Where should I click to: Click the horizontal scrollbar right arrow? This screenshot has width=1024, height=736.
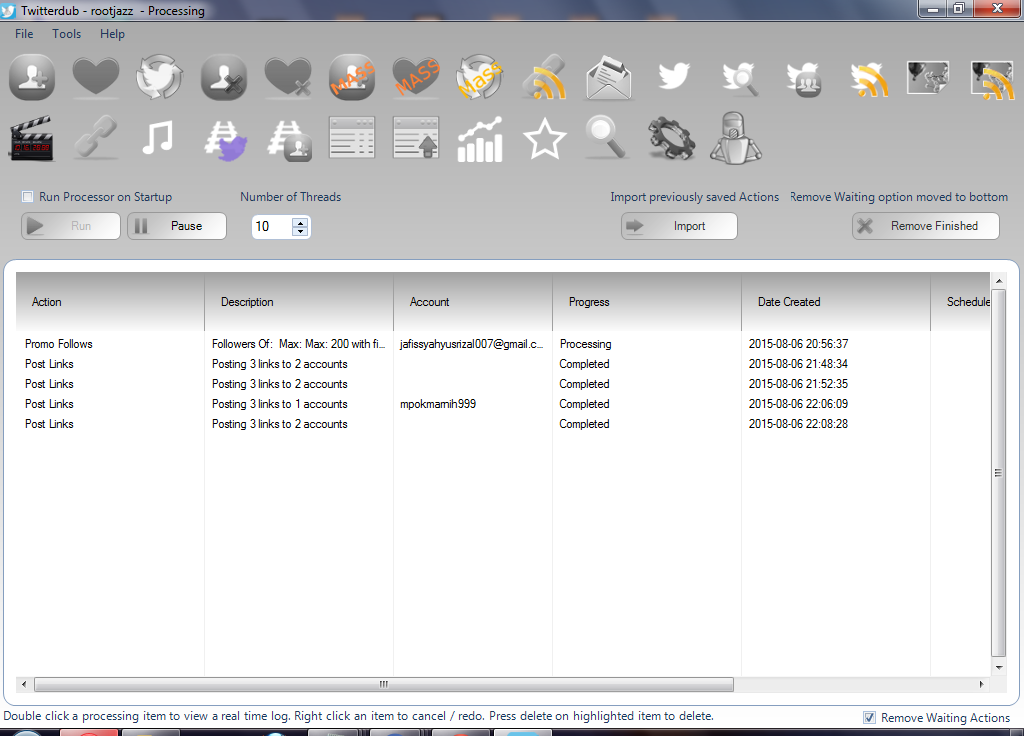[x=981, y=684]
